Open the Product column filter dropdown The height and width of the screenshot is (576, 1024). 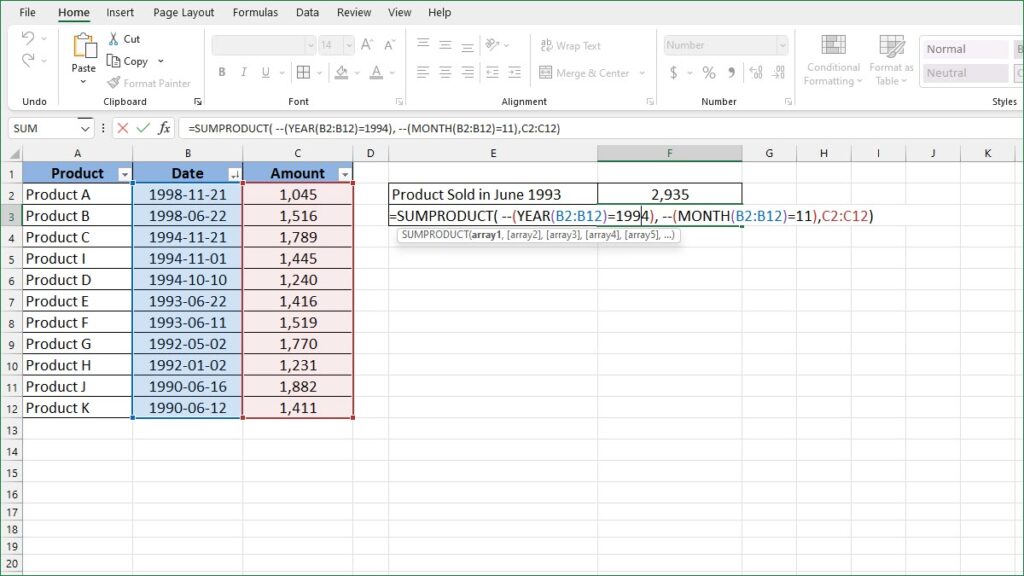click(x=124, y=174)
